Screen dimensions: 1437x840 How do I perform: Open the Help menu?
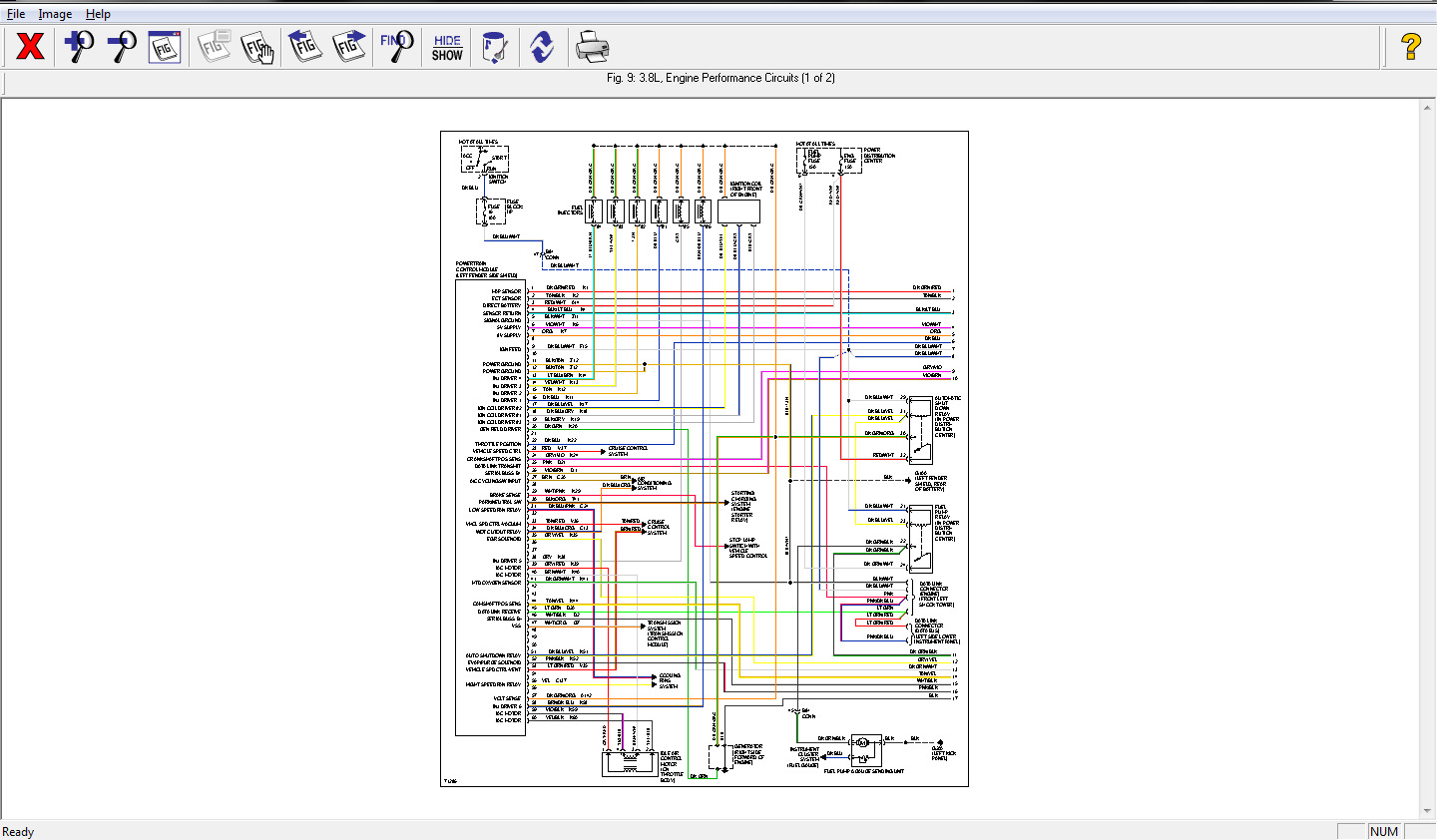click(98, 14)
